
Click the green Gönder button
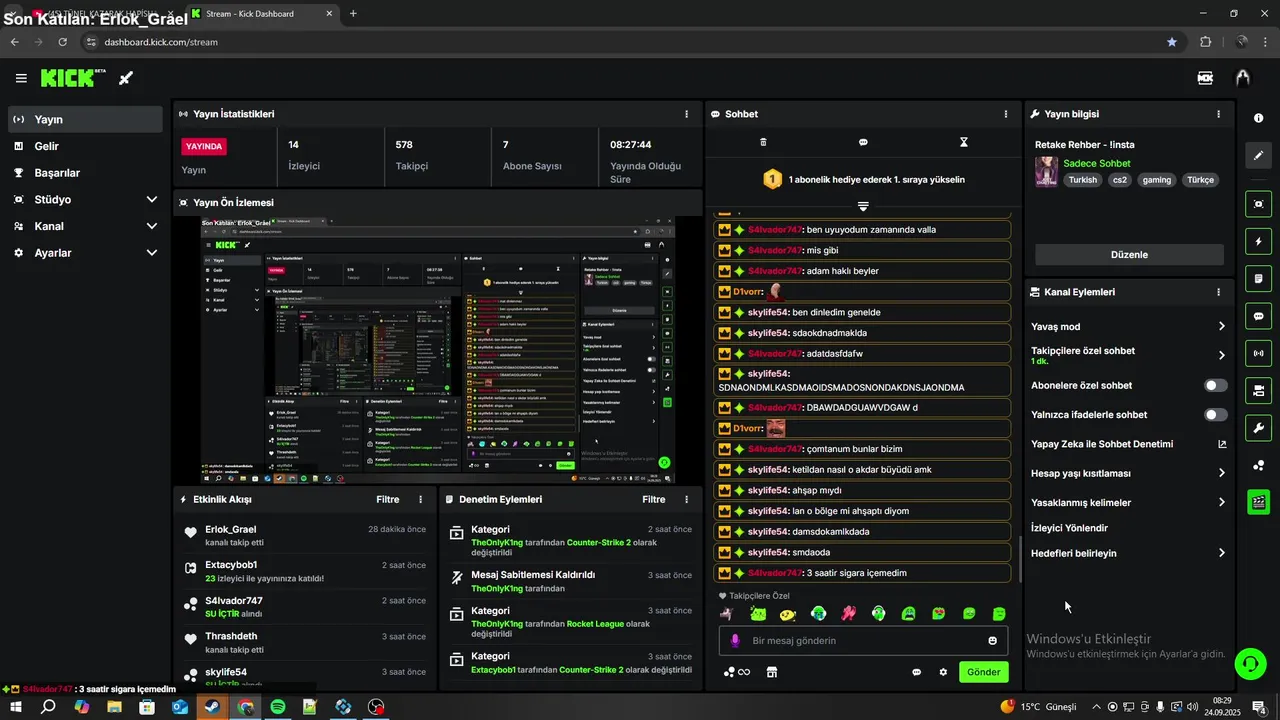point(983,672)
